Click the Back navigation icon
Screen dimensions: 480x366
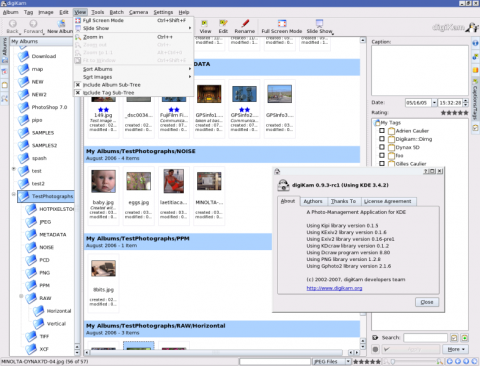coord(13,23)
